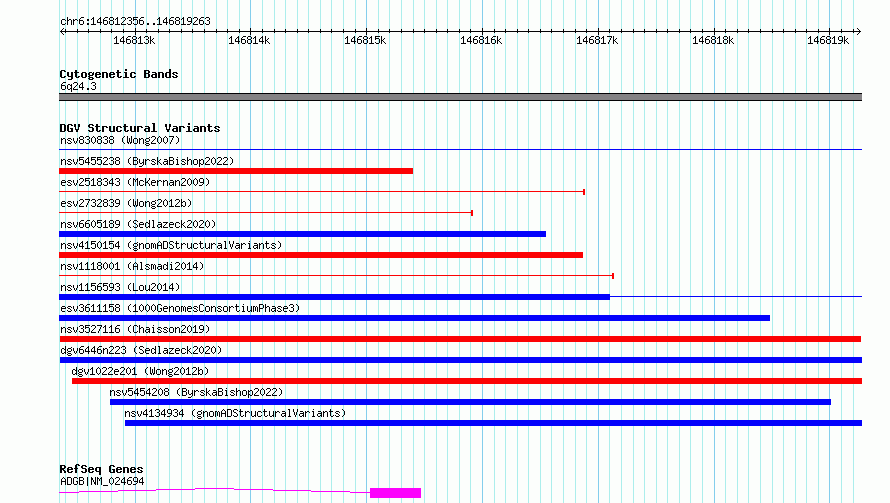The image size is (890, 503).
Task: Open variant nsv5455238 (ByrskaBishop2022) label
Action: (x=147, y=161)
